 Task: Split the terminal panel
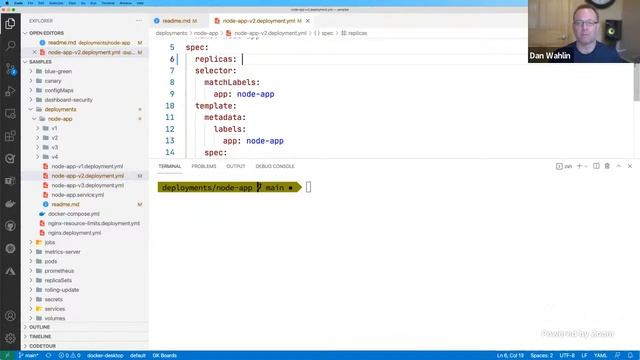pyautogui.click(x=596, y=166)
